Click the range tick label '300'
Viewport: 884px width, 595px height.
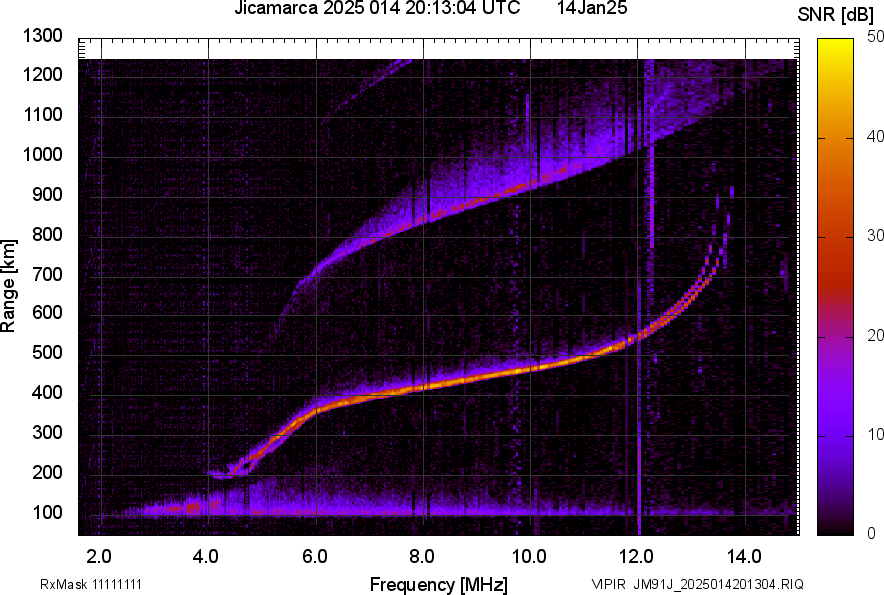click(47, 433)
